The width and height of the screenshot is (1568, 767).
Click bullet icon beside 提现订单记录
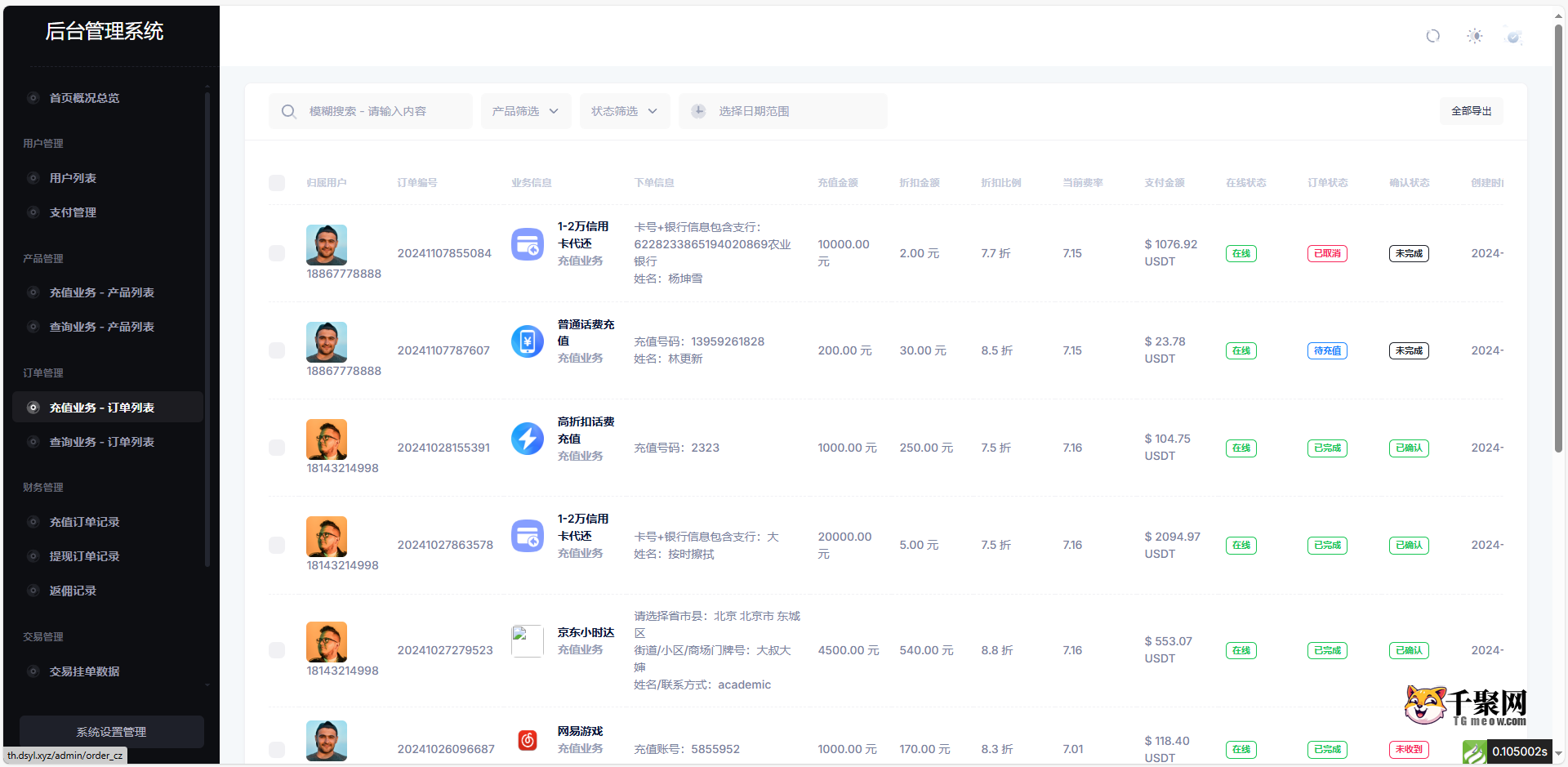tap(33, 556)
